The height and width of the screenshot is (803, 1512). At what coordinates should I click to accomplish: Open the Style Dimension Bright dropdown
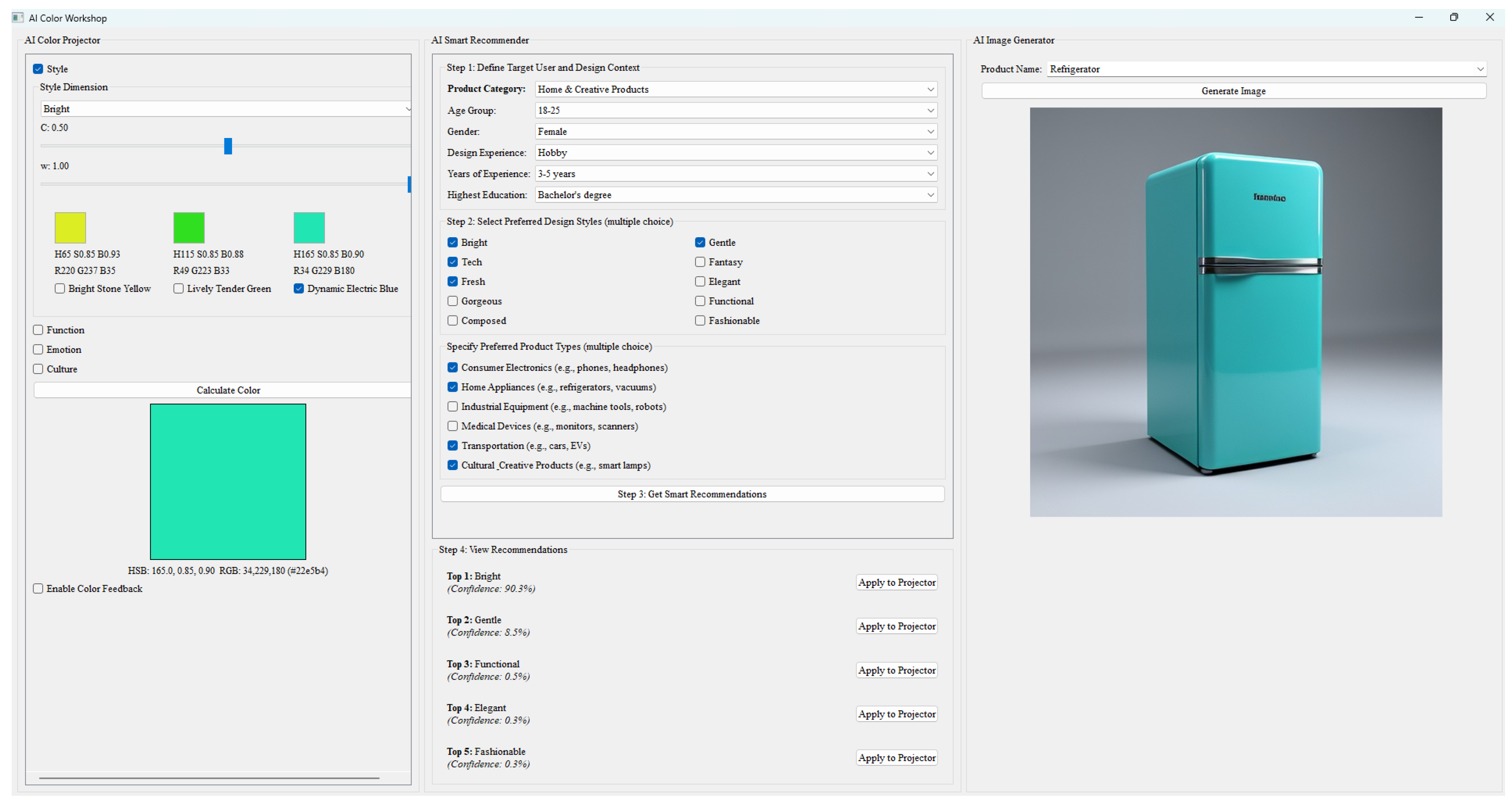[225, 108]
